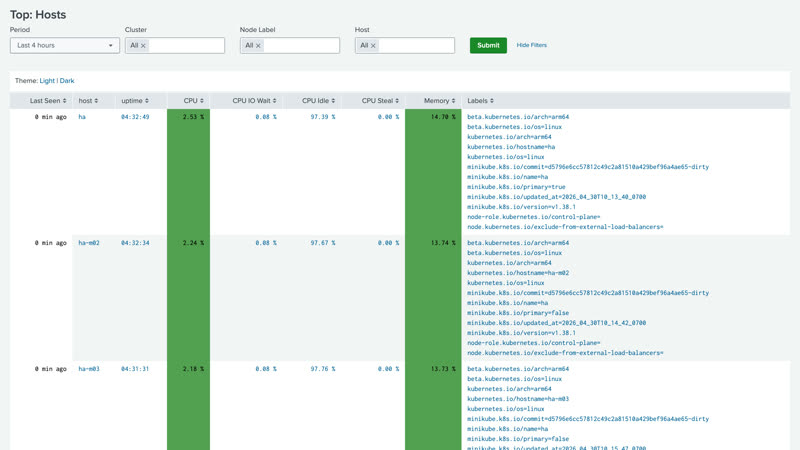Click uptime value 04:32:34
The height and width of the screenshot is (450, 800).
click(135, 243)
